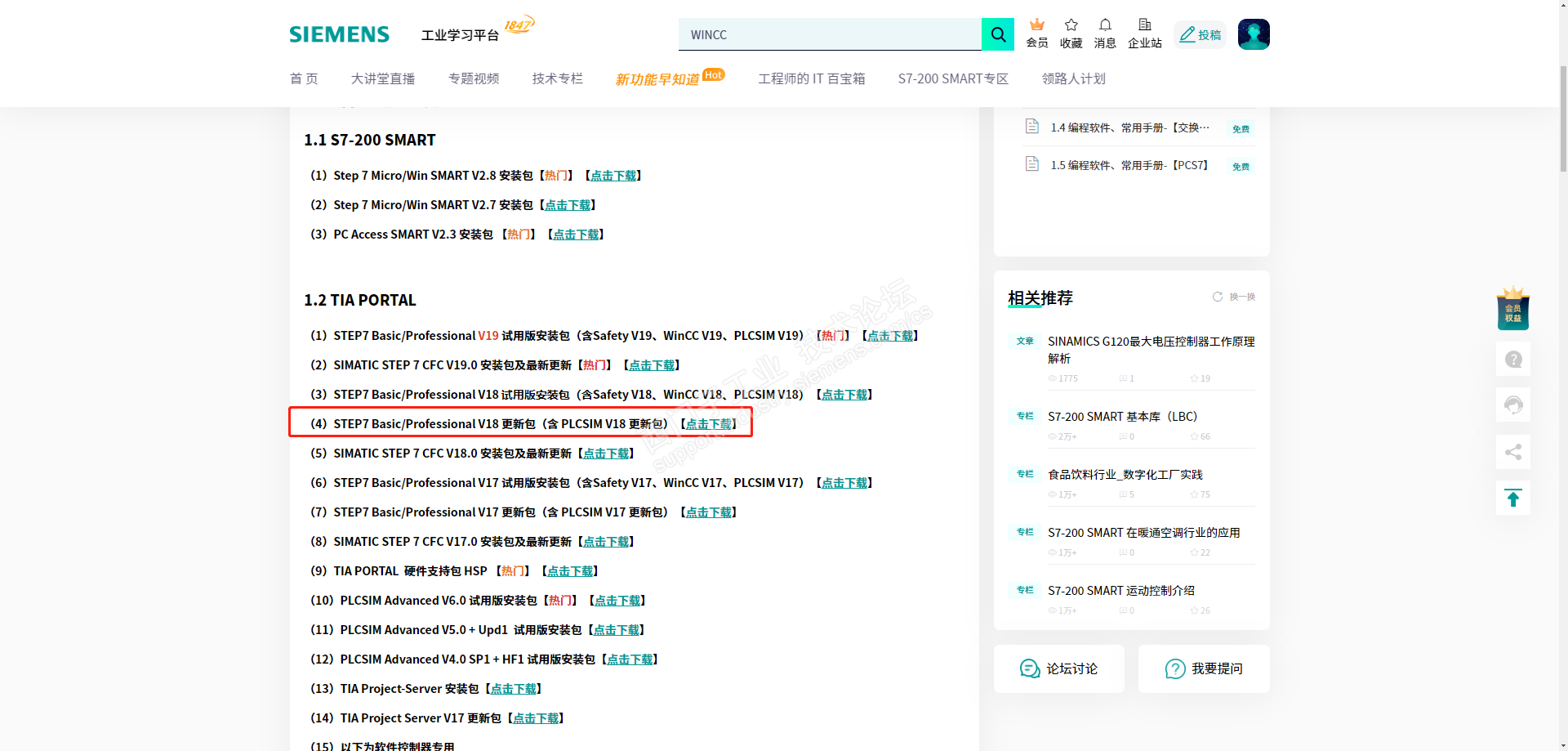Download TIA PORTAL 硬件支持包 HSP
Screen dimensions: 1568x751
click(570, 571)
